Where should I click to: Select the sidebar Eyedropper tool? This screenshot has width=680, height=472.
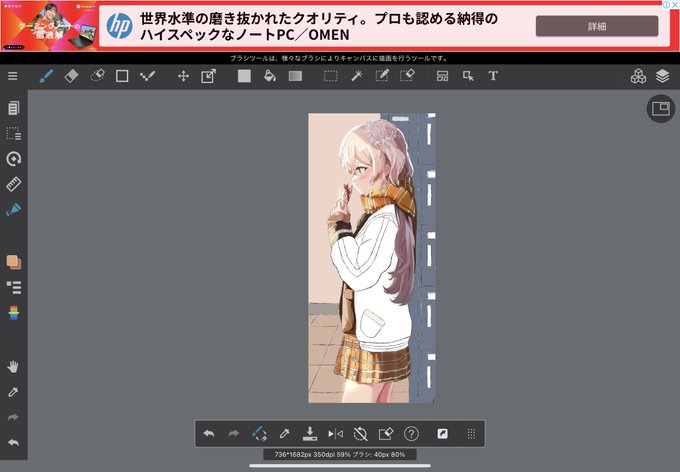click(x=13, y=392)
